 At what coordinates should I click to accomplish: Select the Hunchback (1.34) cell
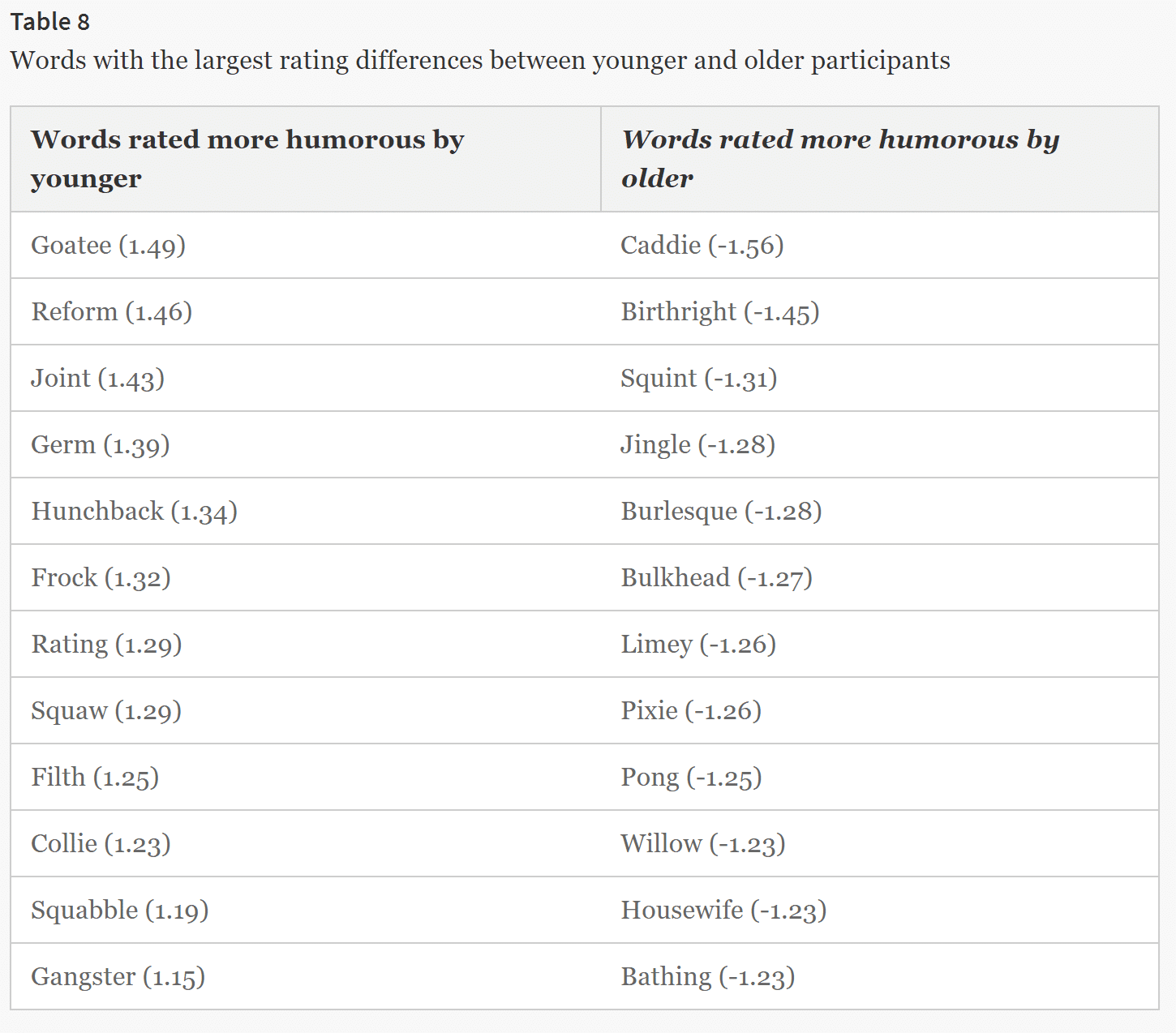135,512
